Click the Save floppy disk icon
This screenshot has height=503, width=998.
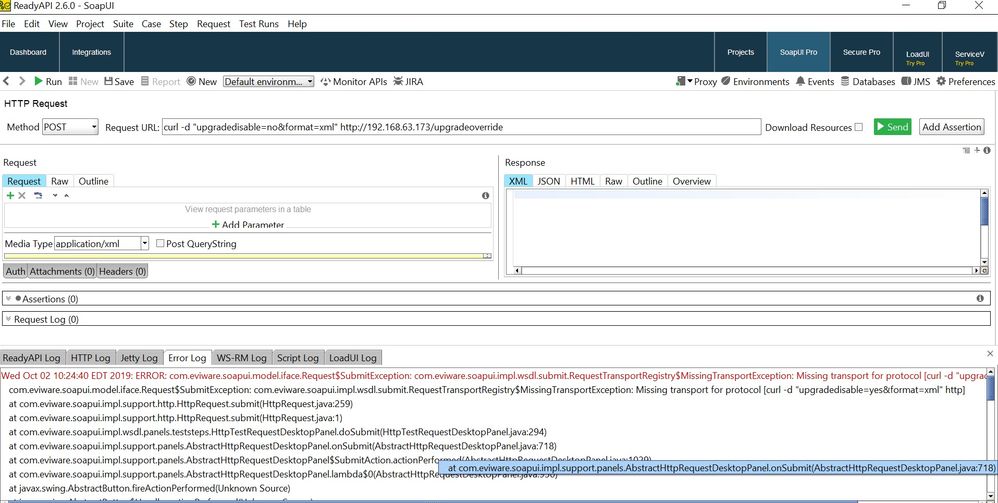(x=107, y=82)
